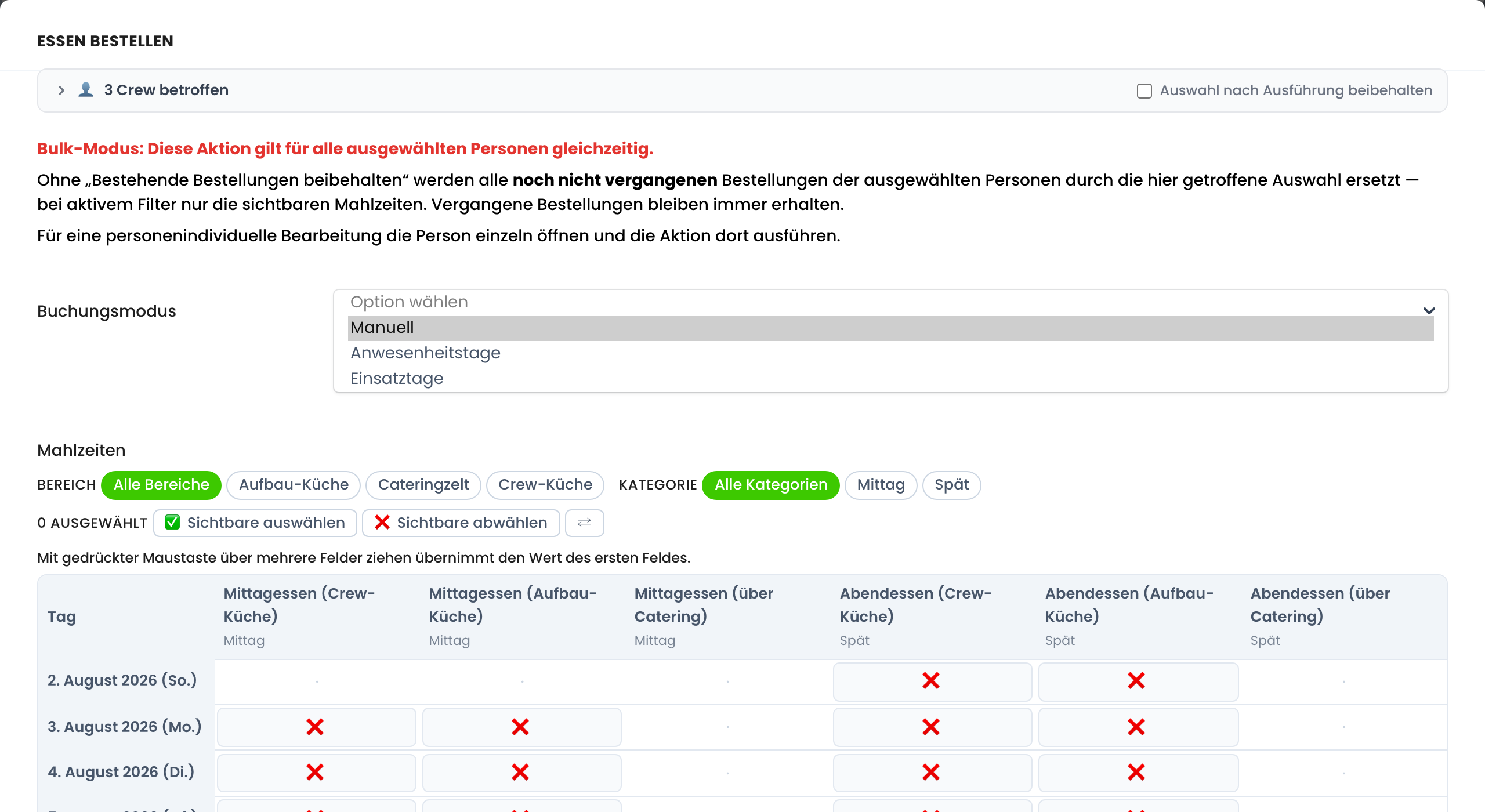Expand the 3 Crew betroffen section
Screen dimensions: 1485x812
point(61,90)
